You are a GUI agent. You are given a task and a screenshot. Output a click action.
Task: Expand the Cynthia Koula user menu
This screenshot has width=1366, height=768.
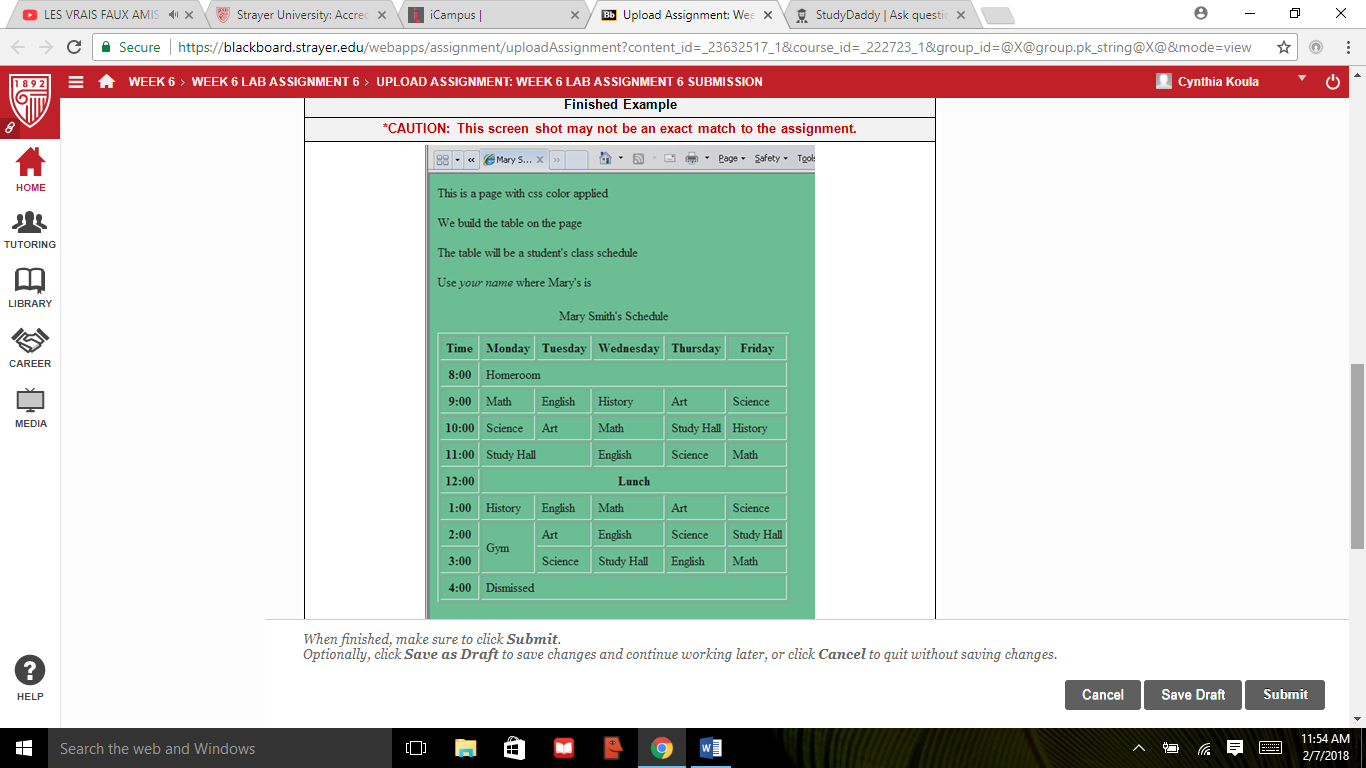(x=1301, y=79)
